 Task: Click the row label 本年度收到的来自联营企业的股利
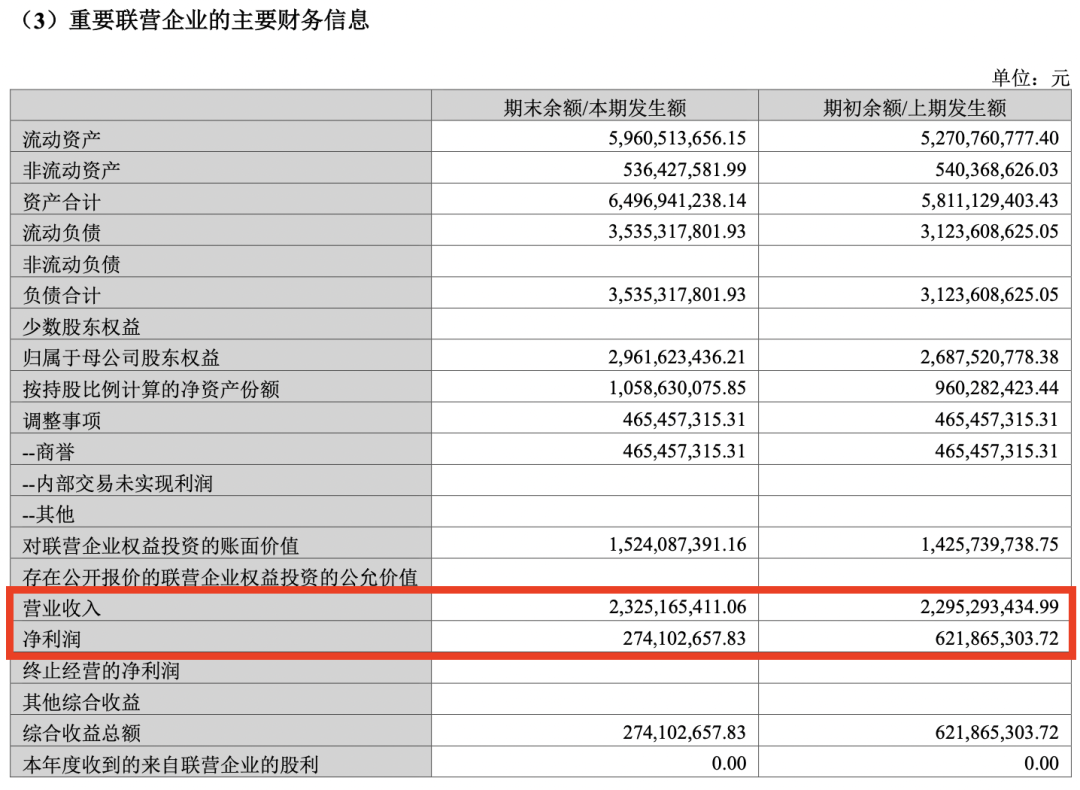171,765
